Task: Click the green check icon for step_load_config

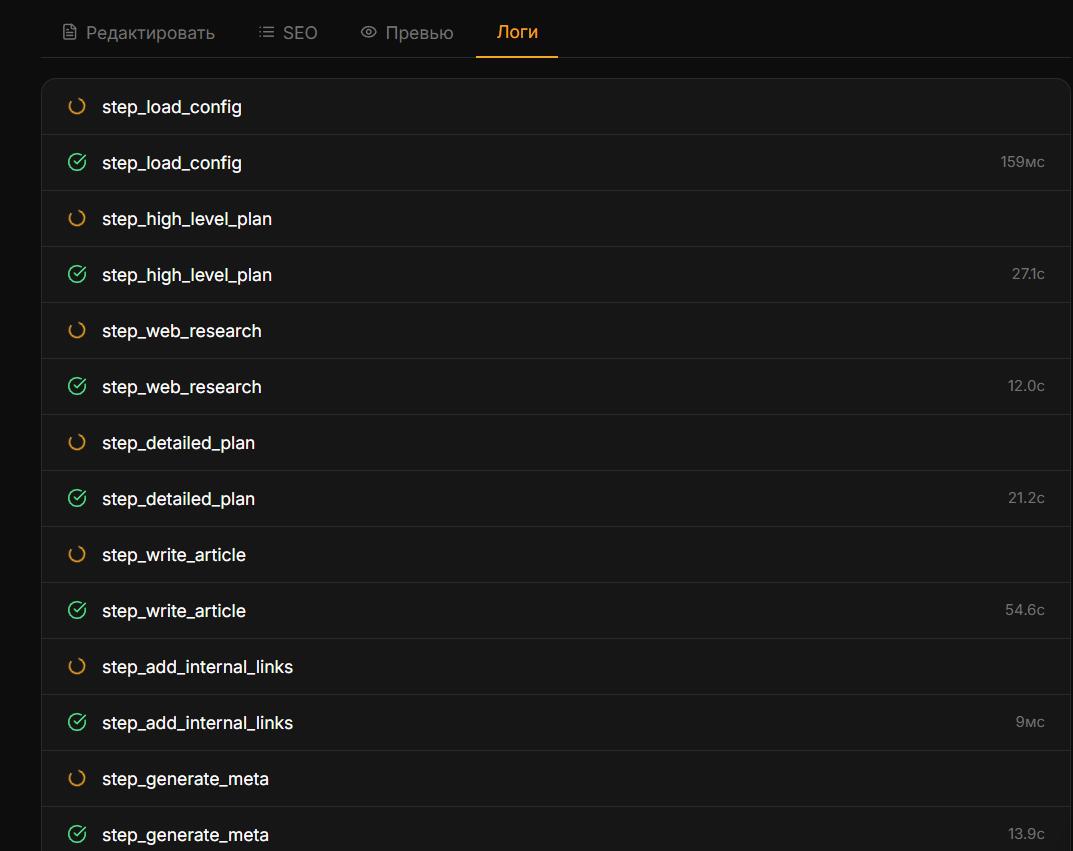Action: tap(77, 163)
